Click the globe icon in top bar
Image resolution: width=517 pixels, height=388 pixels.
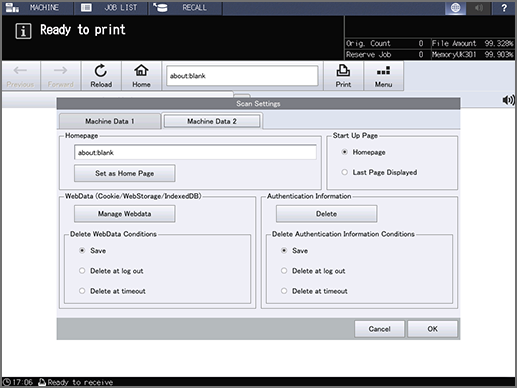455,8
